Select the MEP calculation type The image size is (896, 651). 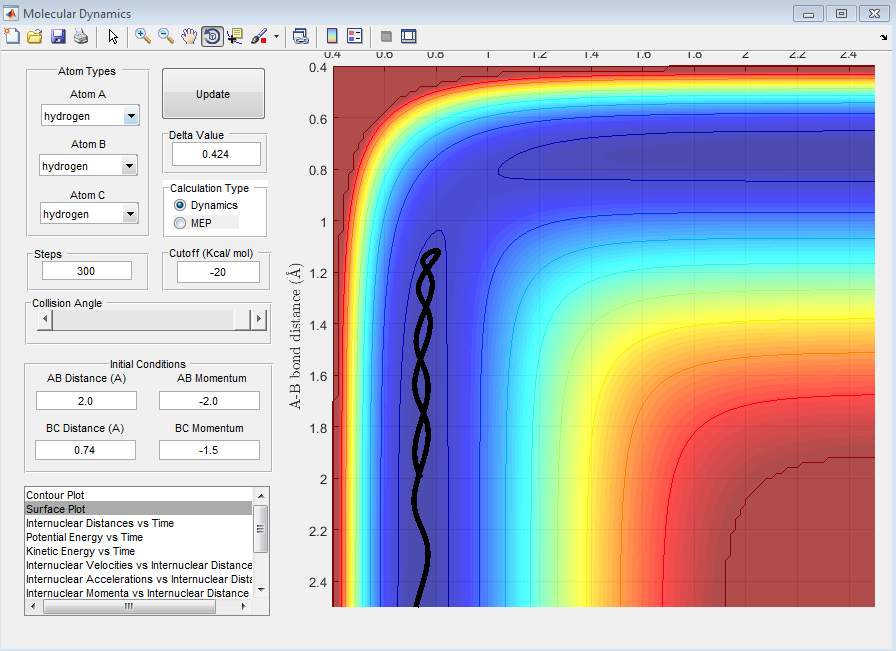(181, 222)
